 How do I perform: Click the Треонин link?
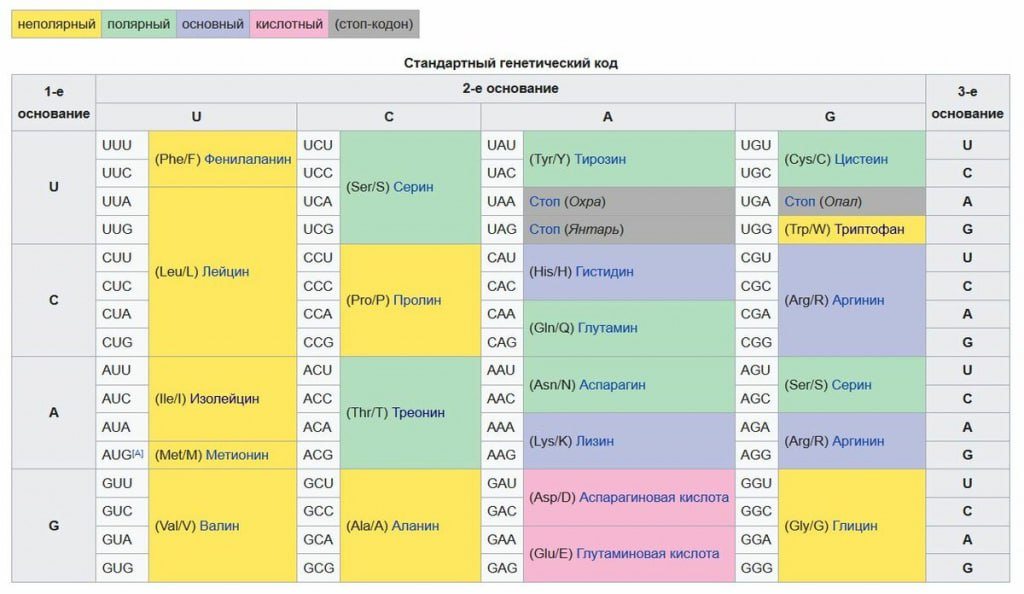(418, 412)
